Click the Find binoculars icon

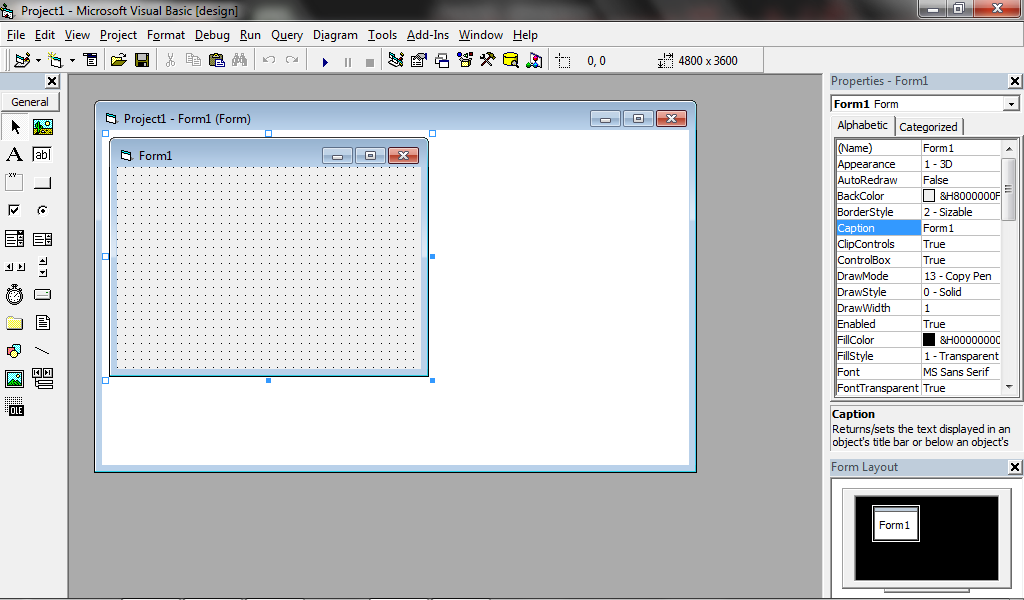tap(240, 60)
